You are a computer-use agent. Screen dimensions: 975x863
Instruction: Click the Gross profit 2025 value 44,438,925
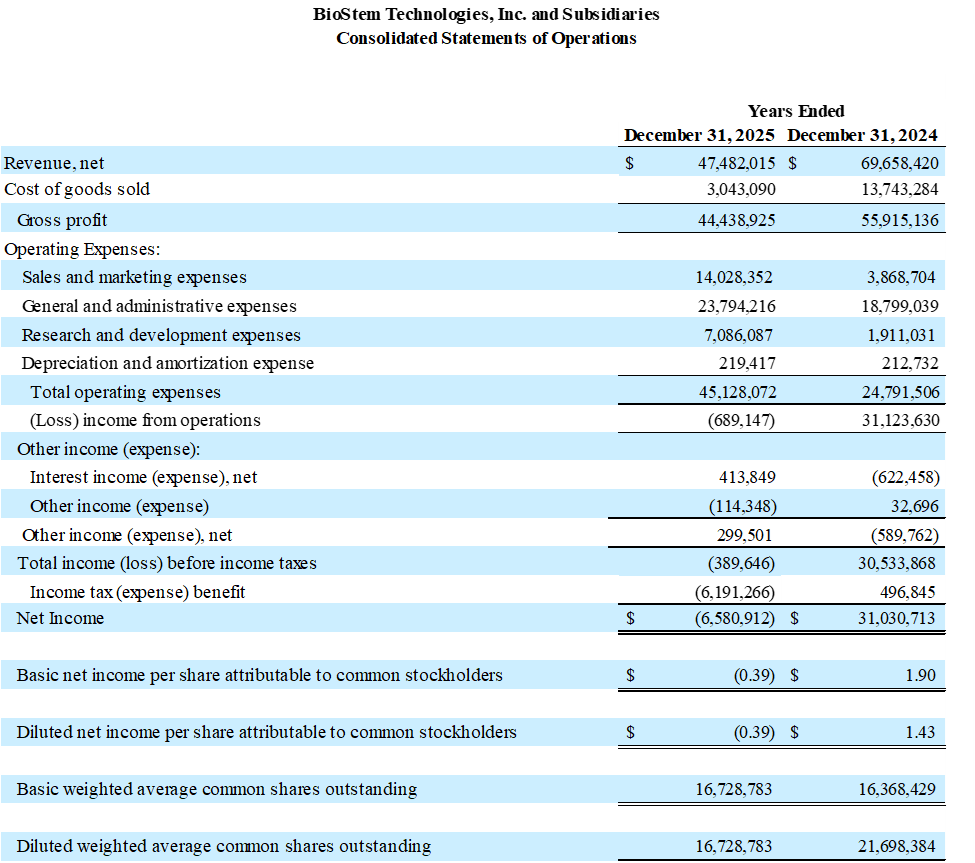735,220
